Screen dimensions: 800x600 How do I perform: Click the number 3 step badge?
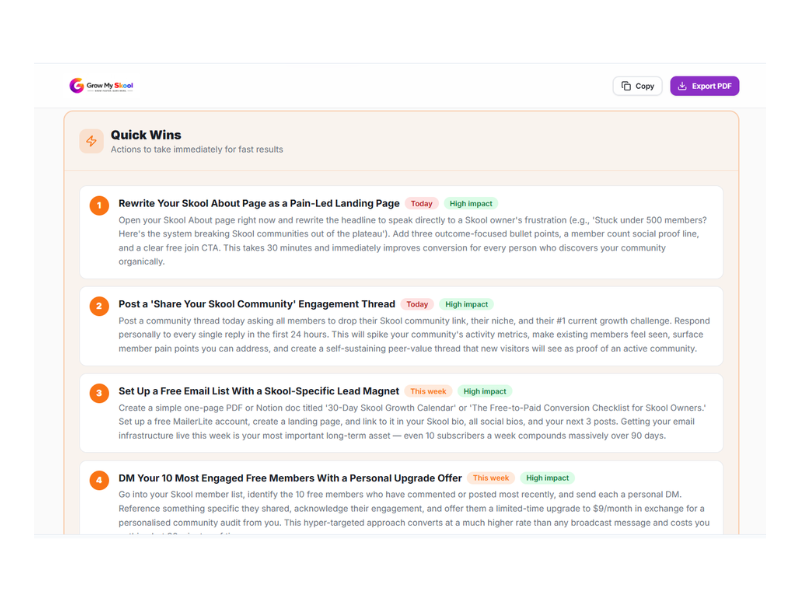pyautogui.click(x=99, y=393)
